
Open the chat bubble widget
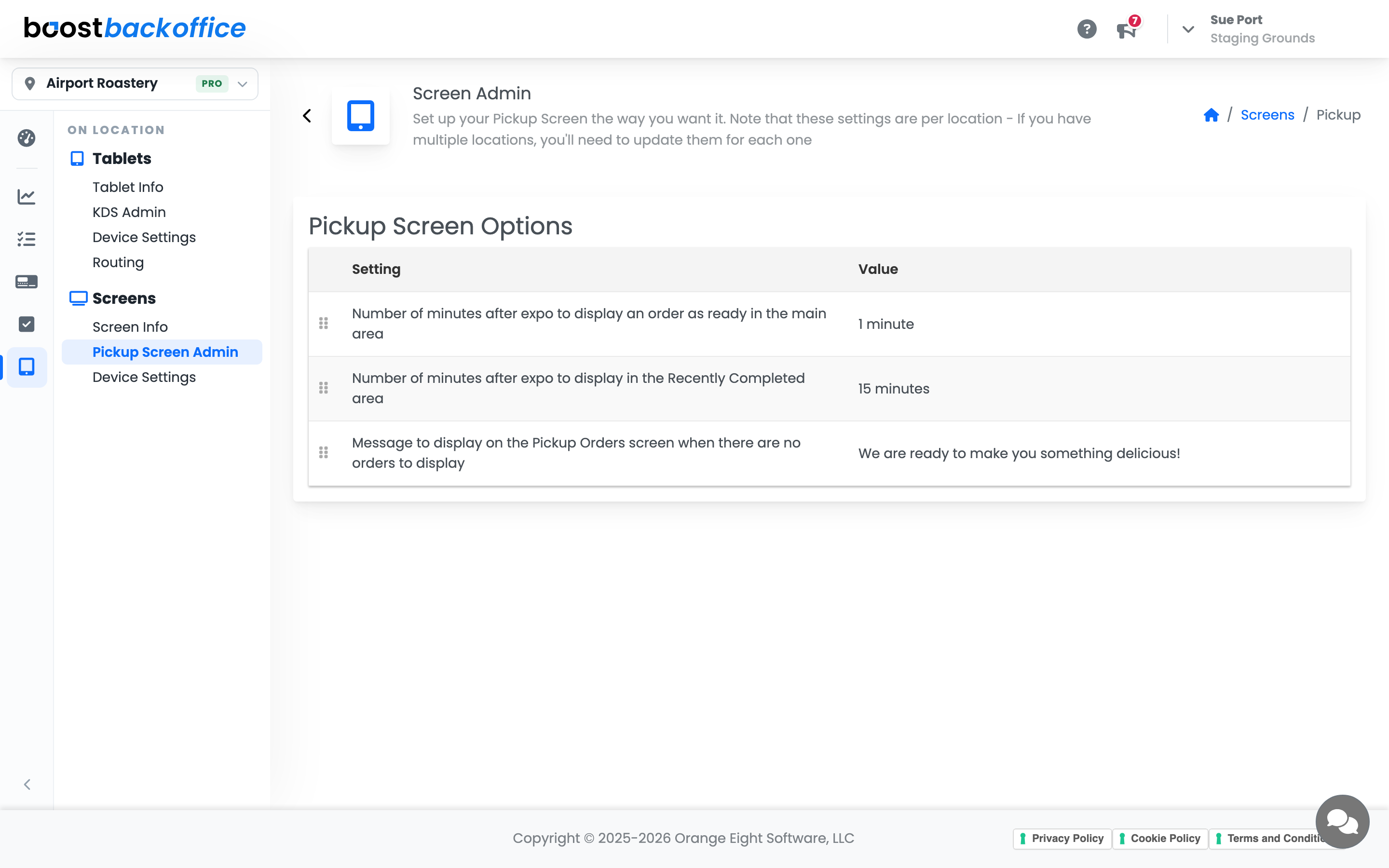[1342, 822]
